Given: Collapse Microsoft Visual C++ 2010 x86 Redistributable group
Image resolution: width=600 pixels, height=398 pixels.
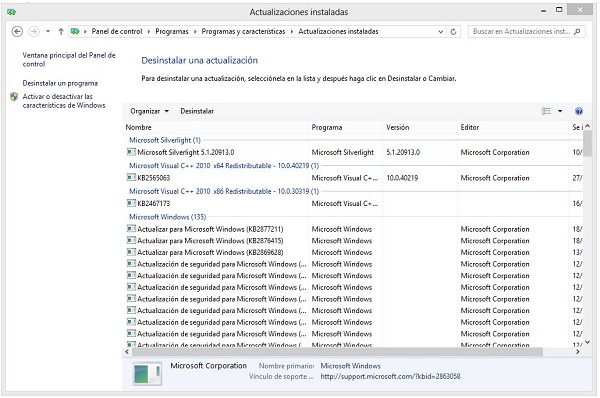Looking at the screenshot, I should (224, 191).
